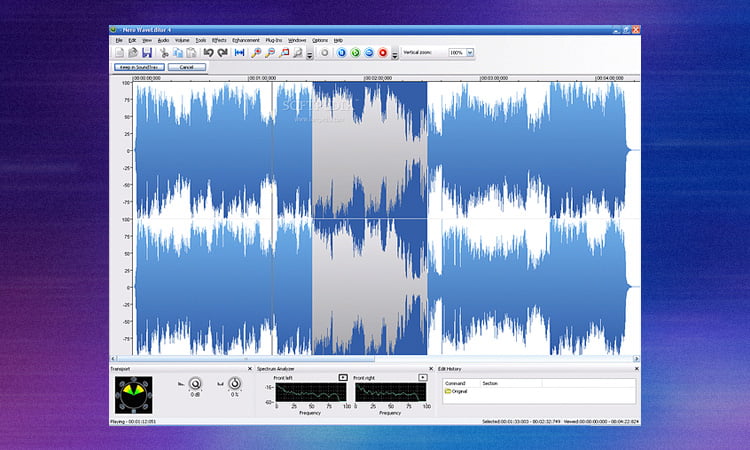Click the Select All toolbar icon
The width and height of the screenshot is (750, 450).
click(239, 52)
